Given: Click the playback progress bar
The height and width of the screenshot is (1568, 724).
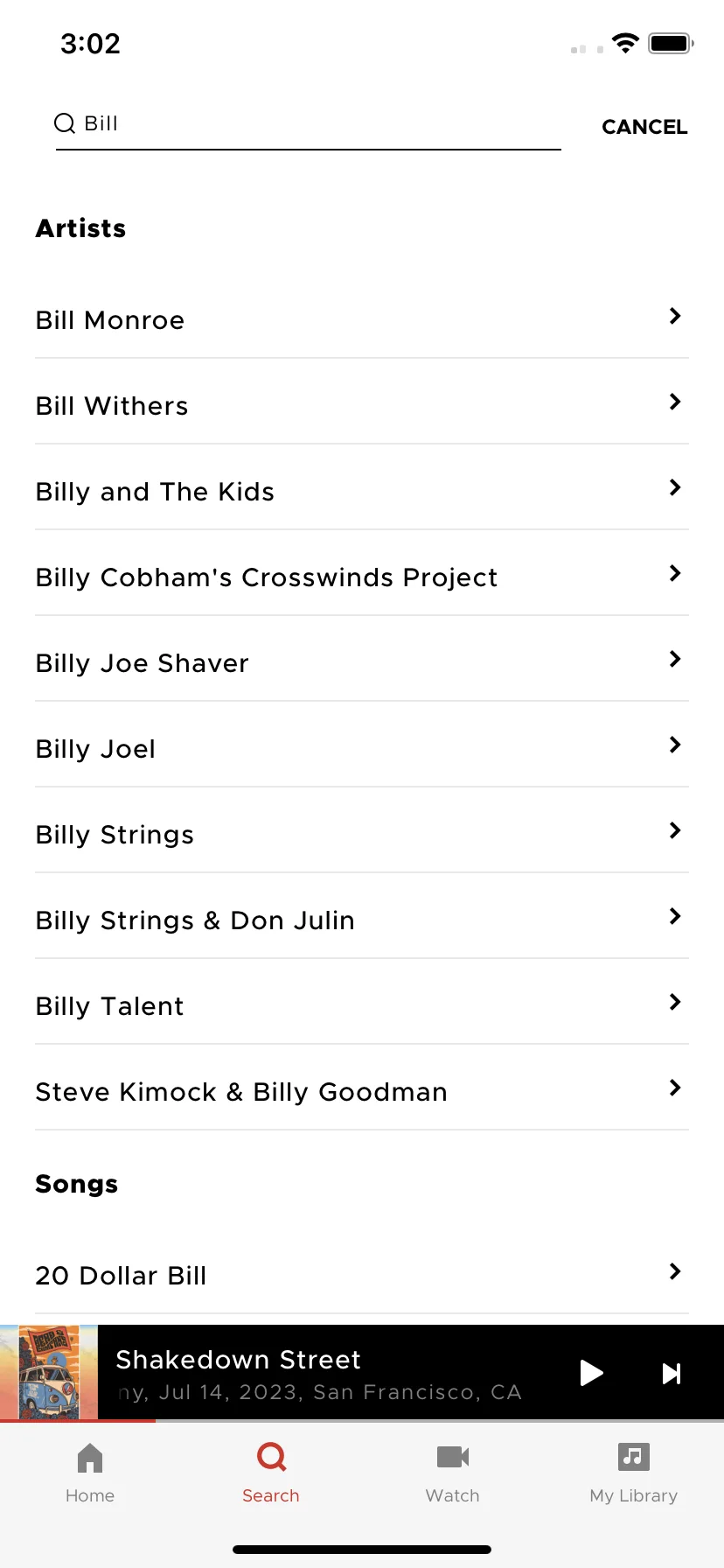Looking at the screenshot, I should click(x=362, y=1421).
